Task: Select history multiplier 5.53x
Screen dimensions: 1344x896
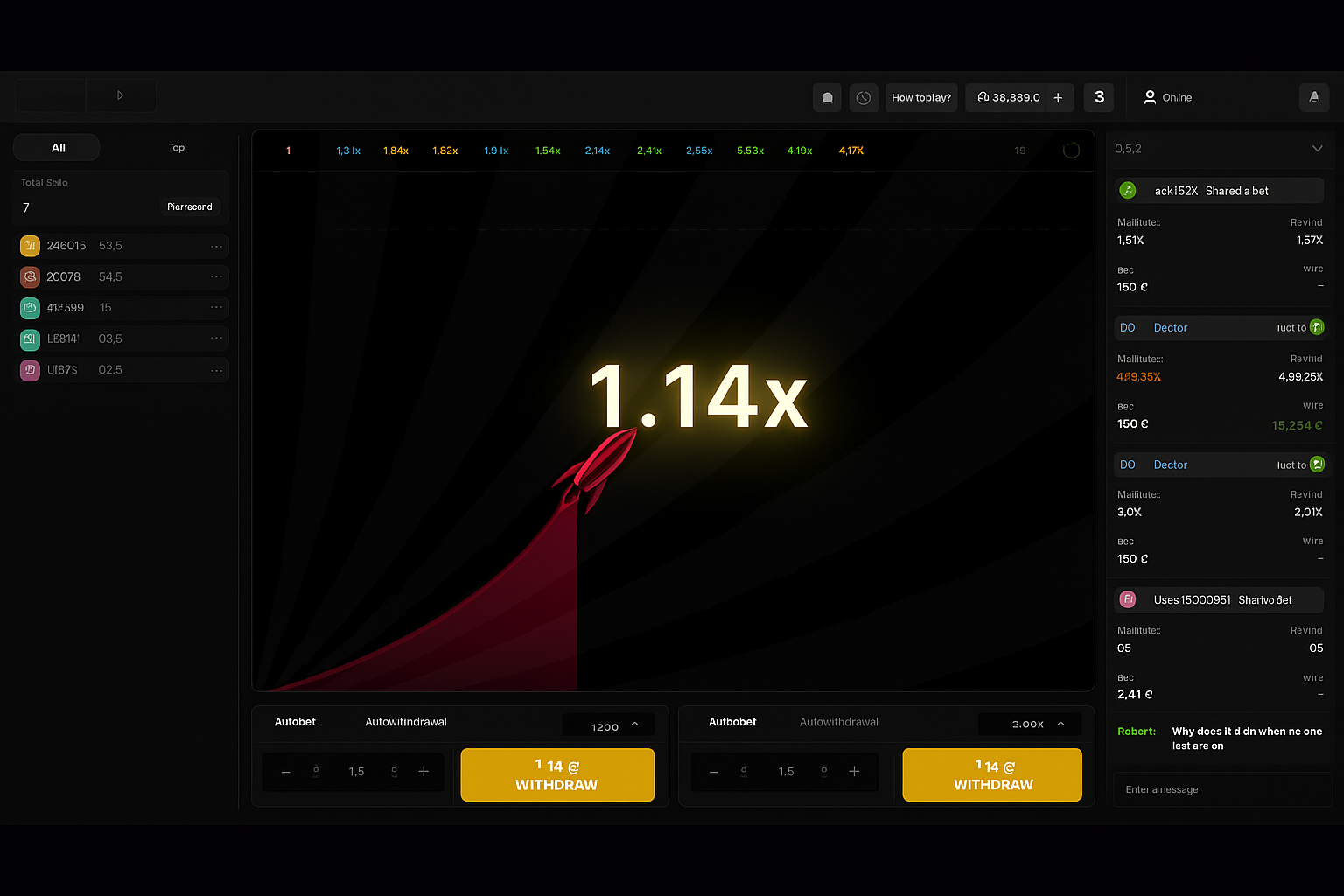Action: (x=750, y=150)
